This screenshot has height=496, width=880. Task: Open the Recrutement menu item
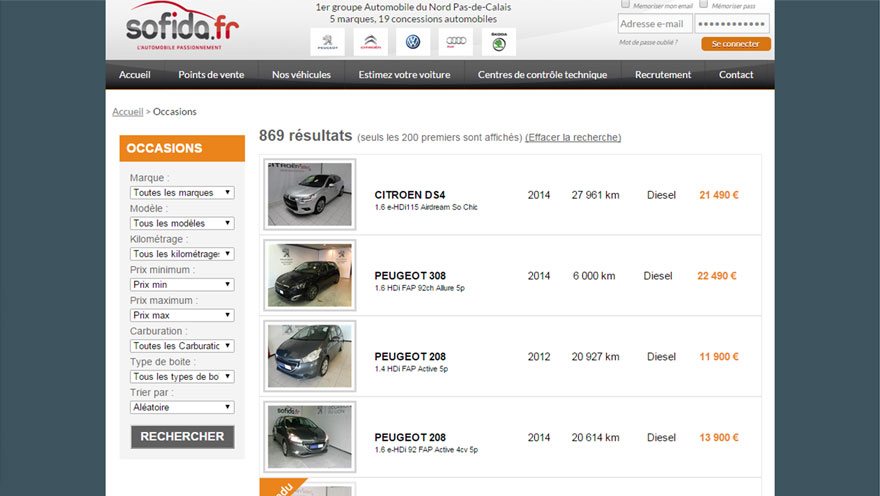coord(663,75)
